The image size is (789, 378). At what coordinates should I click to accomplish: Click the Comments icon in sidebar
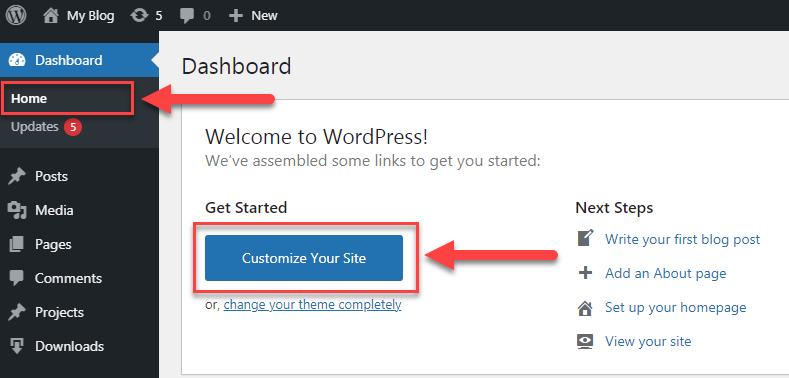click(17, 278)
